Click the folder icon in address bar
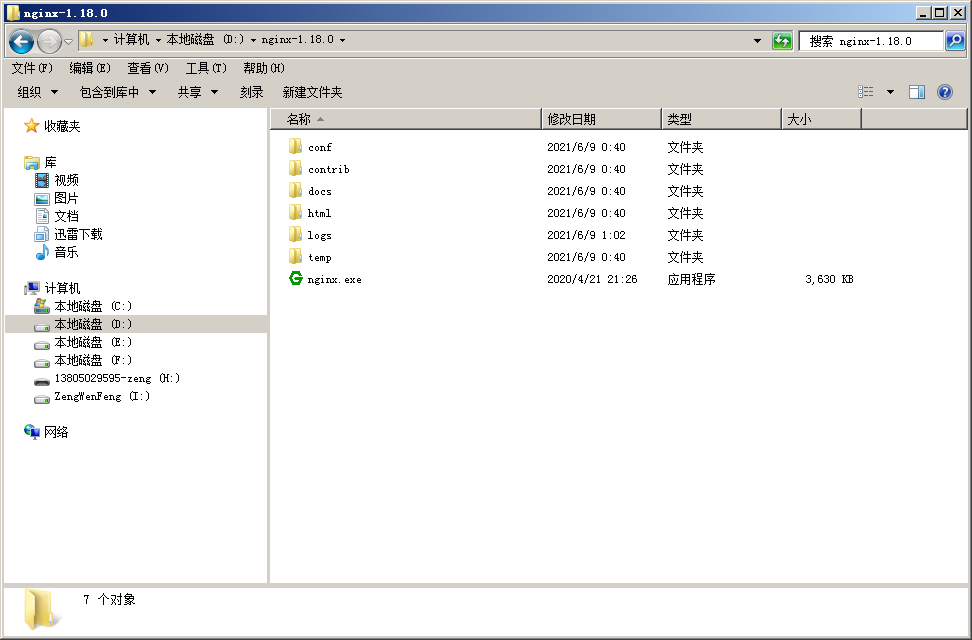 87,40
